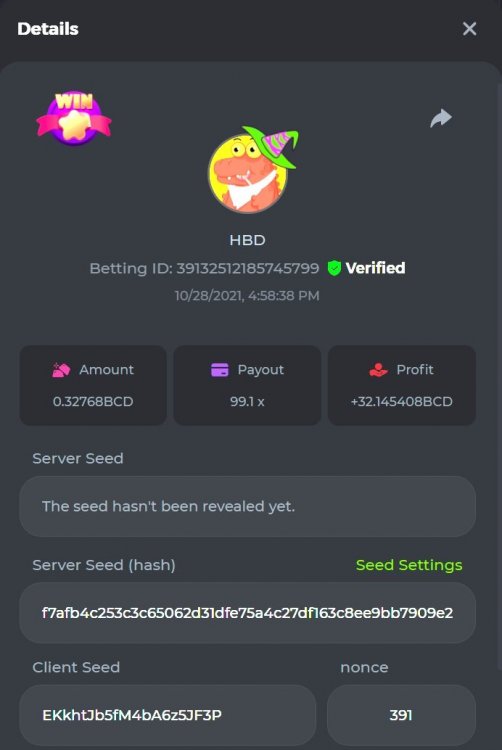Click the WIN star badge icon
This screenshot has height=750, width=502.
coord(74,118)
